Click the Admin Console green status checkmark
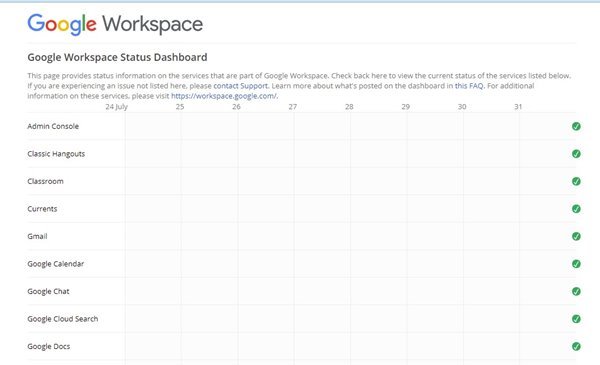 coord(576,126)
